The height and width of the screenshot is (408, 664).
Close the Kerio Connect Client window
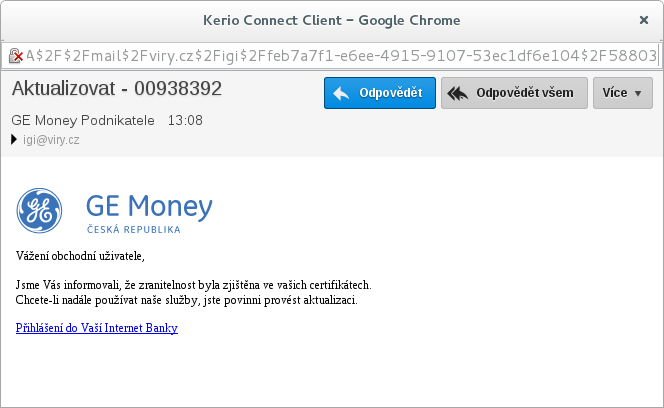(644, 20)
